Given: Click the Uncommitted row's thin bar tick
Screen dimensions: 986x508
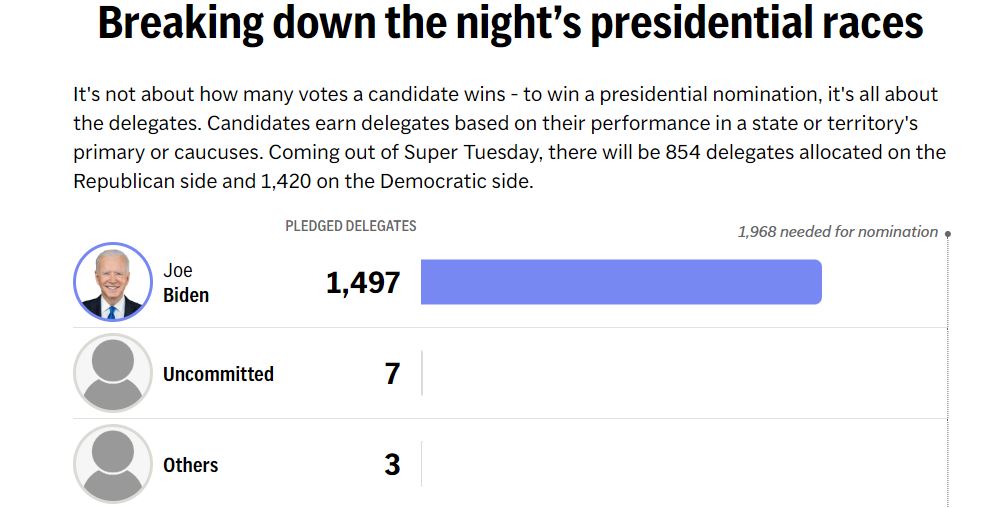Looking at the screenshot, I should point(422,374).
